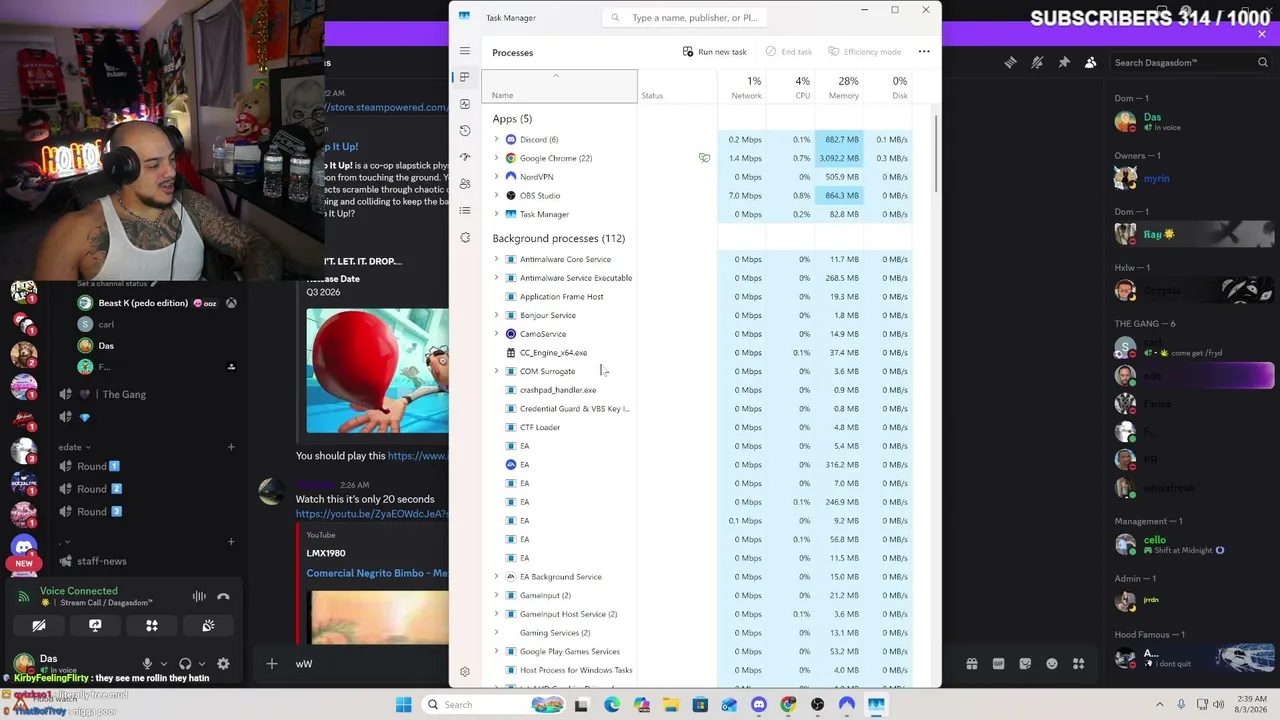Open Services page in Task Manager sidebar
The height and width of the screenshot is (720, 1280).
coord(465,237)
